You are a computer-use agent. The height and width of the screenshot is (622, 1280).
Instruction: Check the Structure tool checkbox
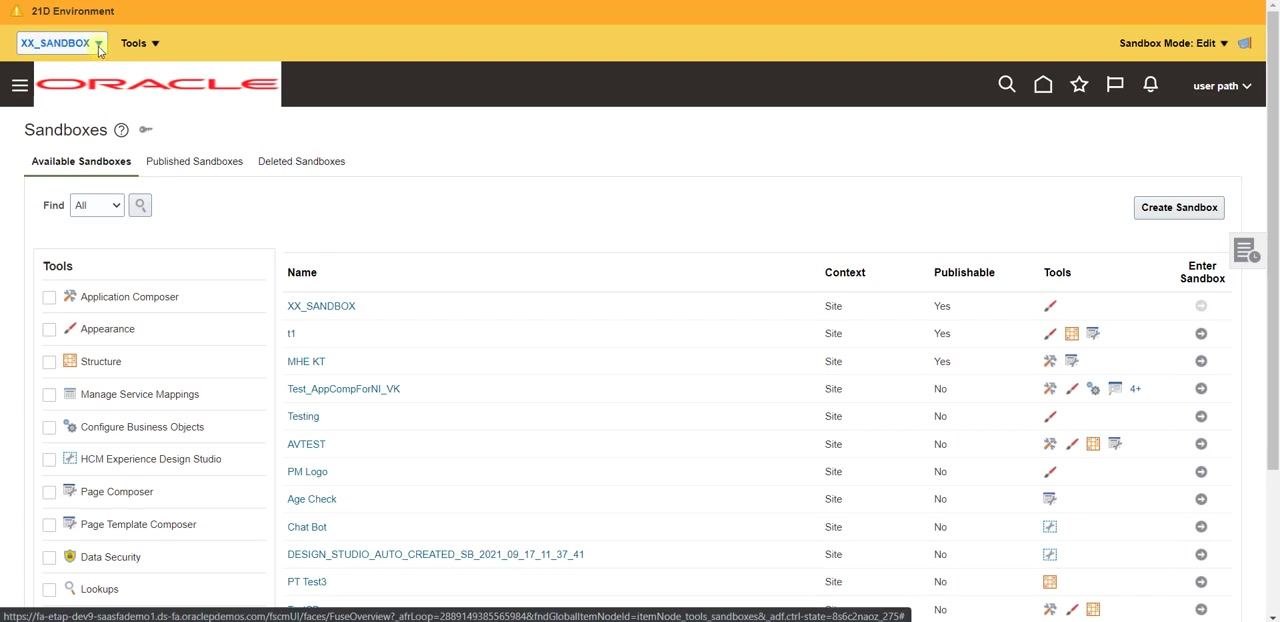click(49, 362)
